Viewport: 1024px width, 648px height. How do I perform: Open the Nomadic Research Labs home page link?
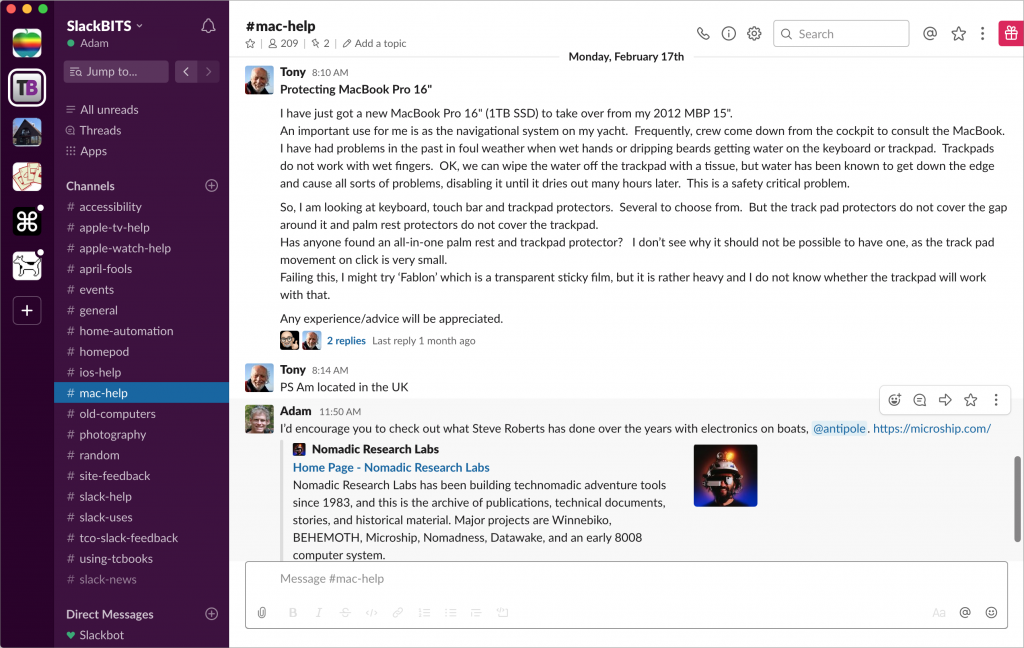(x=391, y=467)
